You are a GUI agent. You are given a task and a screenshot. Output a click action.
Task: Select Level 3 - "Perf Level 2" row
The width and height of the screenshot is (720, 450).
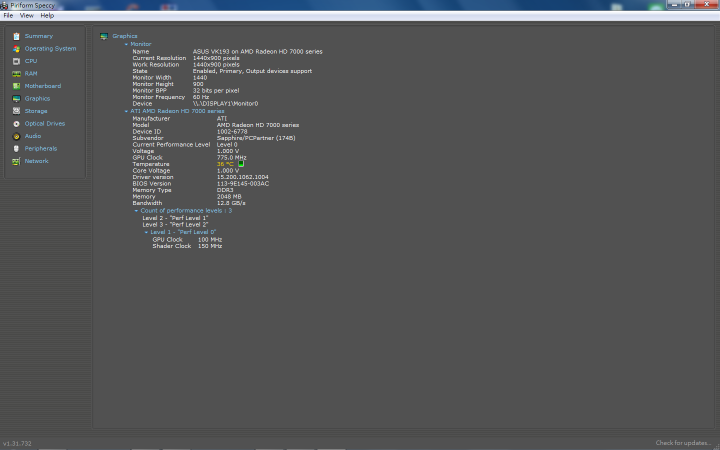(175, 225)
